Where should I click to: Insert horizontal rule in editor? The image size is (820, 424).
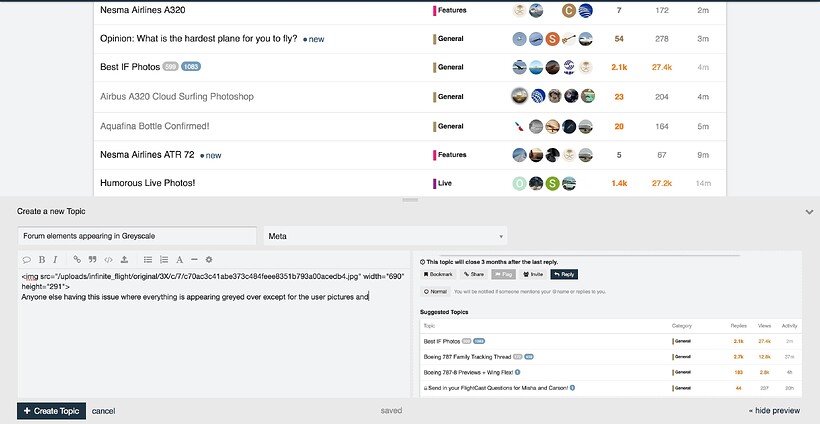tap(194, 259)
